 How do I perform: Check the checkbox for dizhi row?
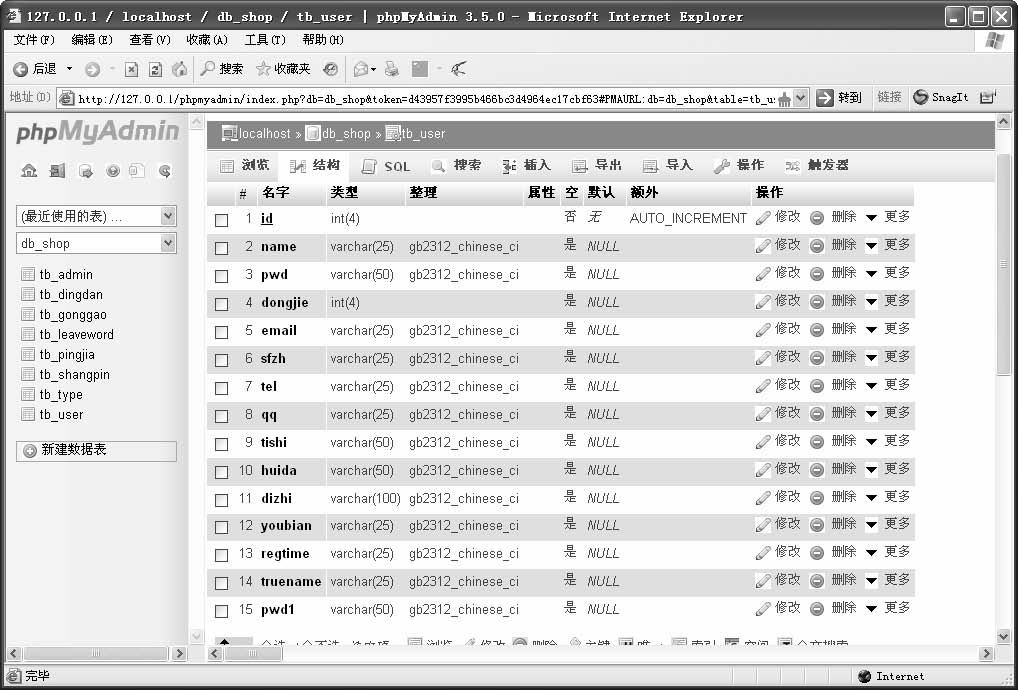point(221,500)
